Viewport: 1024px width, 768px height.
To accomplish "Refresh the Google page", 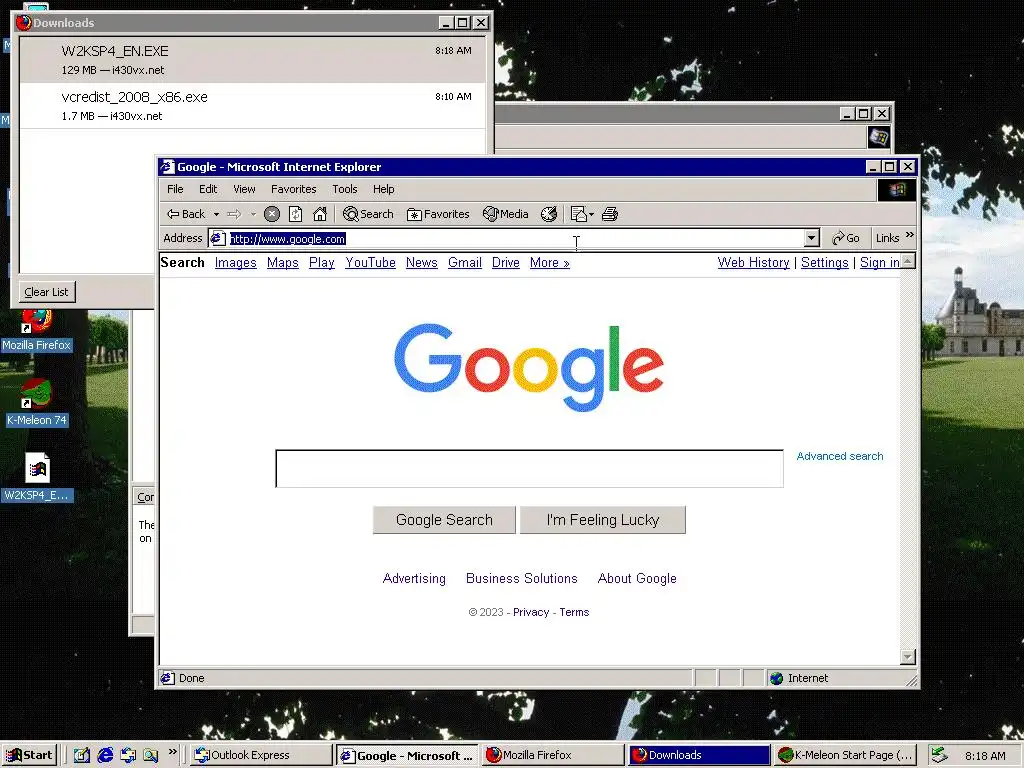I will [x=295, y=214].
